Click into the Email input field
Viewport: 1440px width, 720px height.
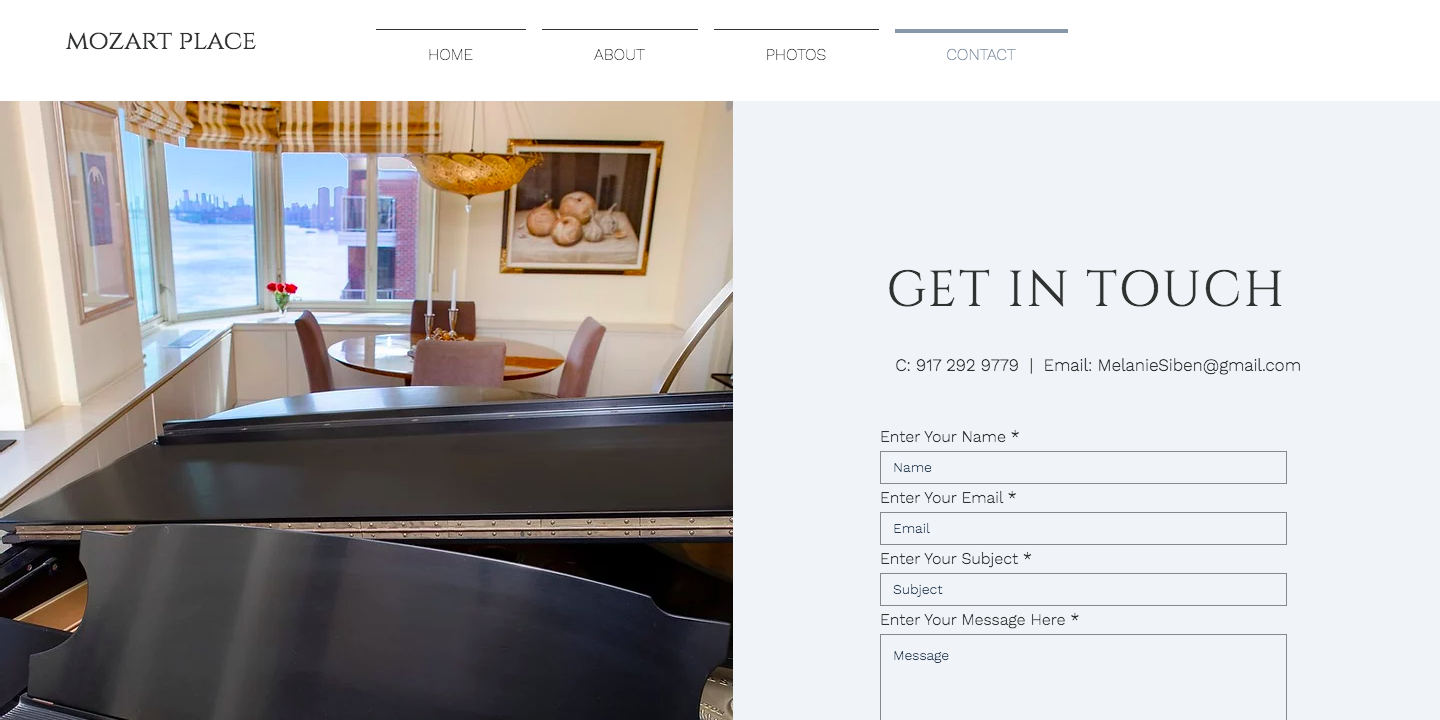coord(1083,528)
